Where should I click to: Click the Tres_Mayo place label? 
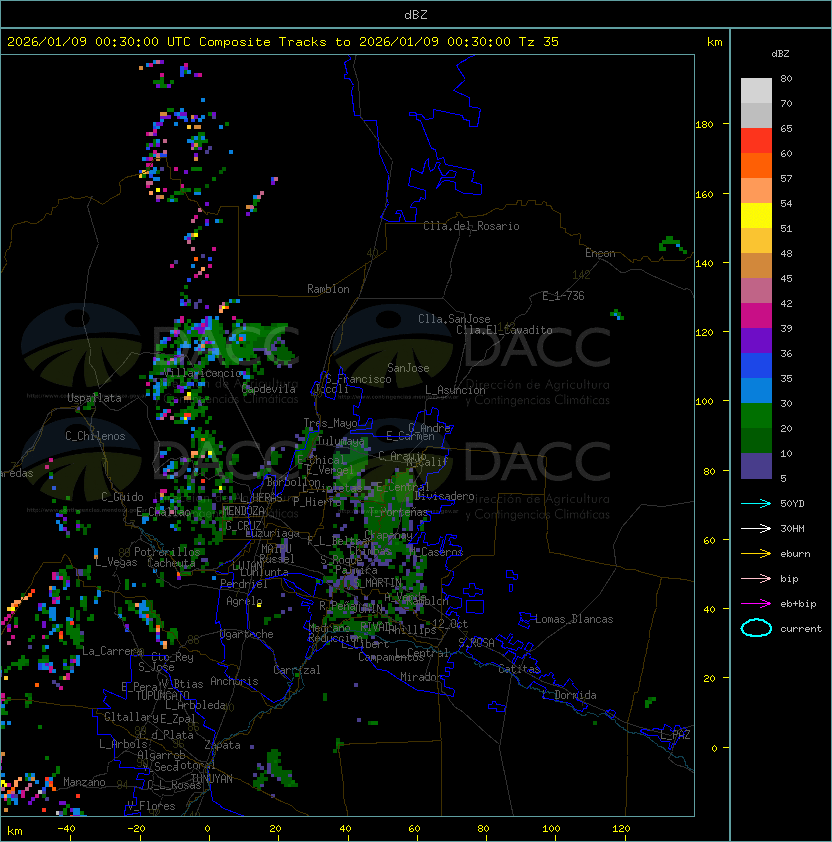click(330, 423)
